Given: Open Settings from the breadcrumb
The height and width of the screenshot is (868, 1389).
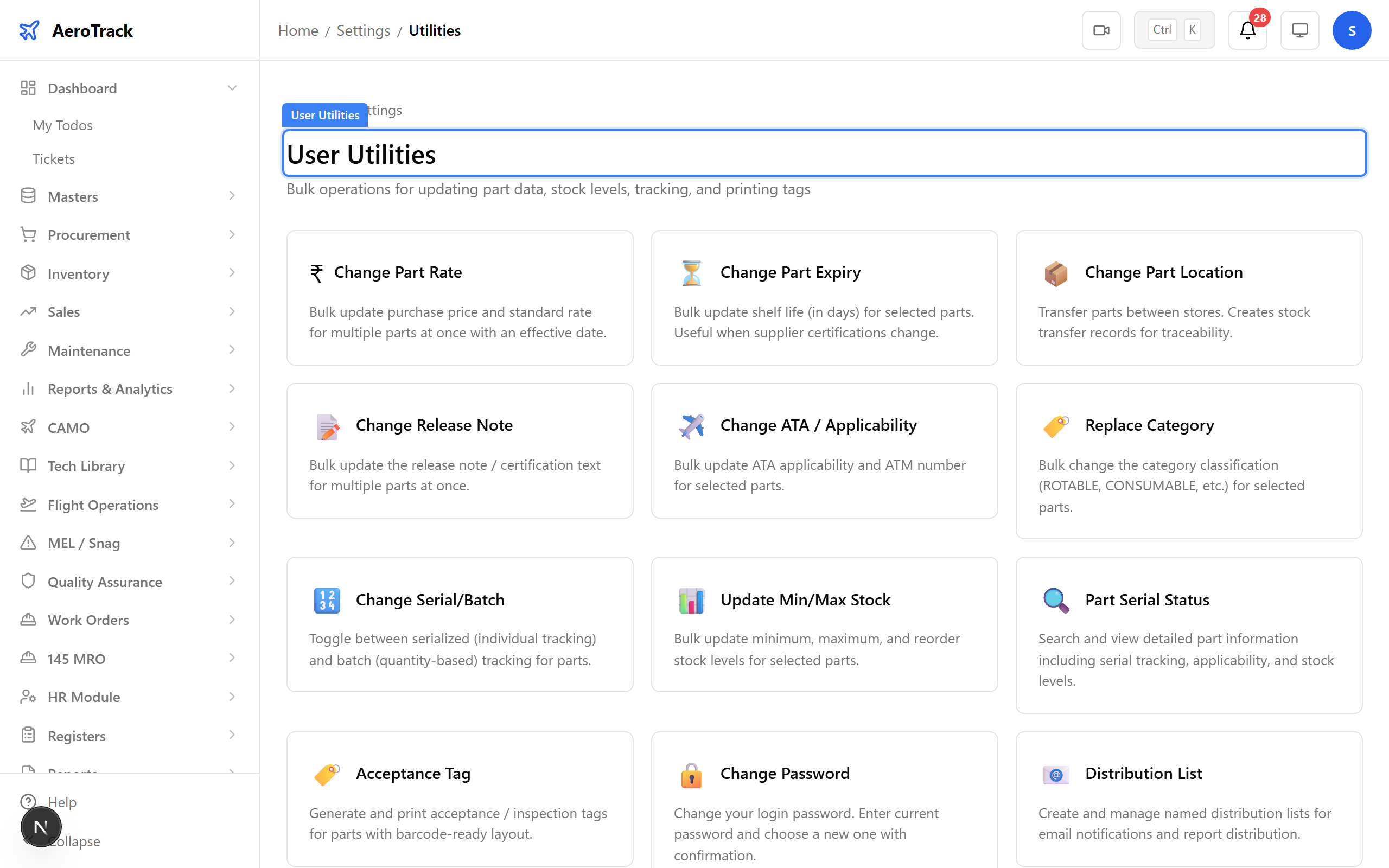Looking at the screenshot, I should point(364,30).
